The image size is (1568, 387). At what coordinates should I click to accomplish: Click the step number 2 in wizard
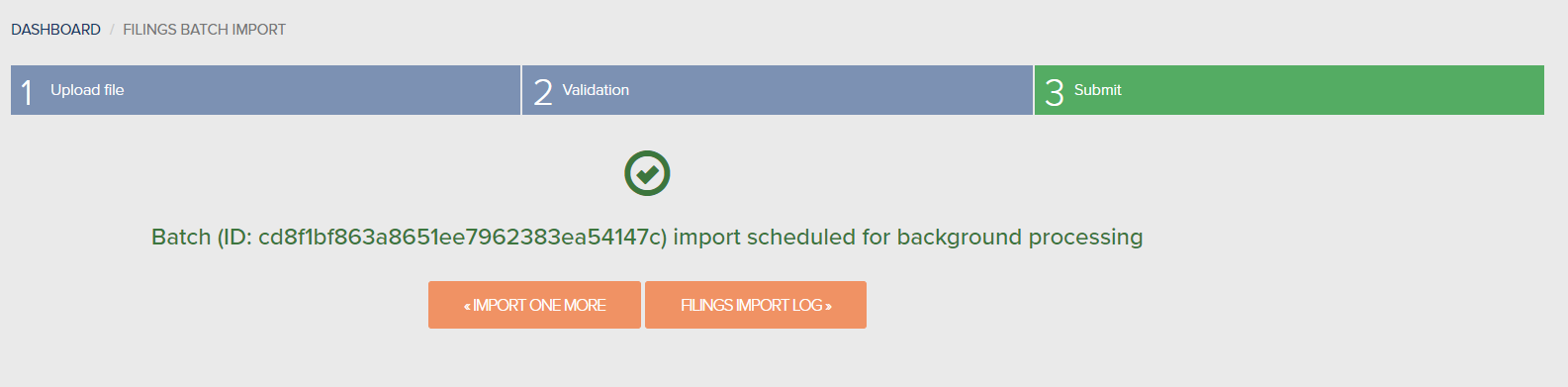click(542, 92)
